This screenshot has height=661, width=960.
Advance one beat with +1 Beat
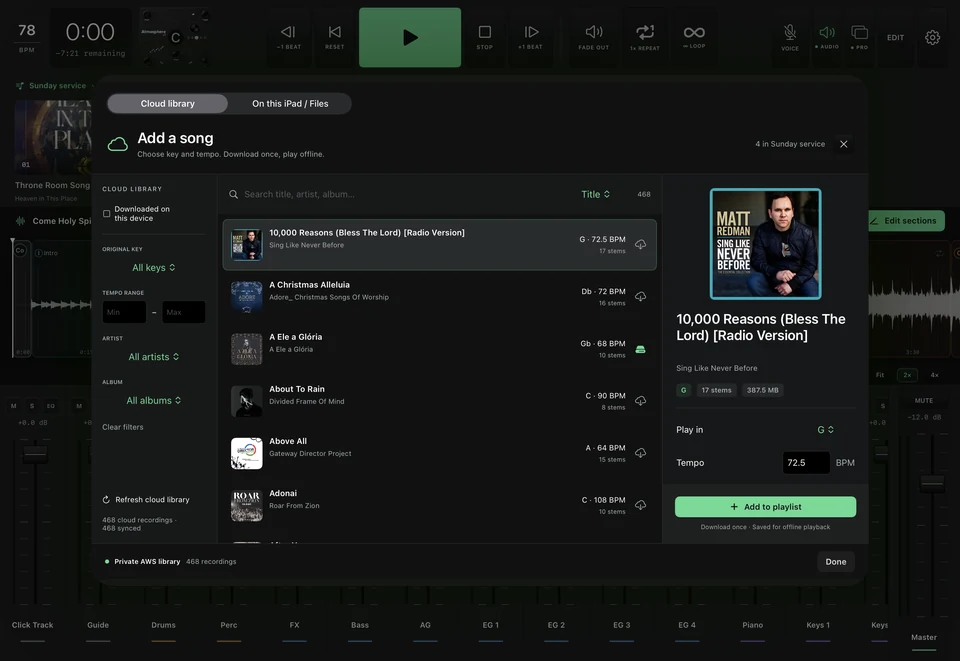point(530,37)
